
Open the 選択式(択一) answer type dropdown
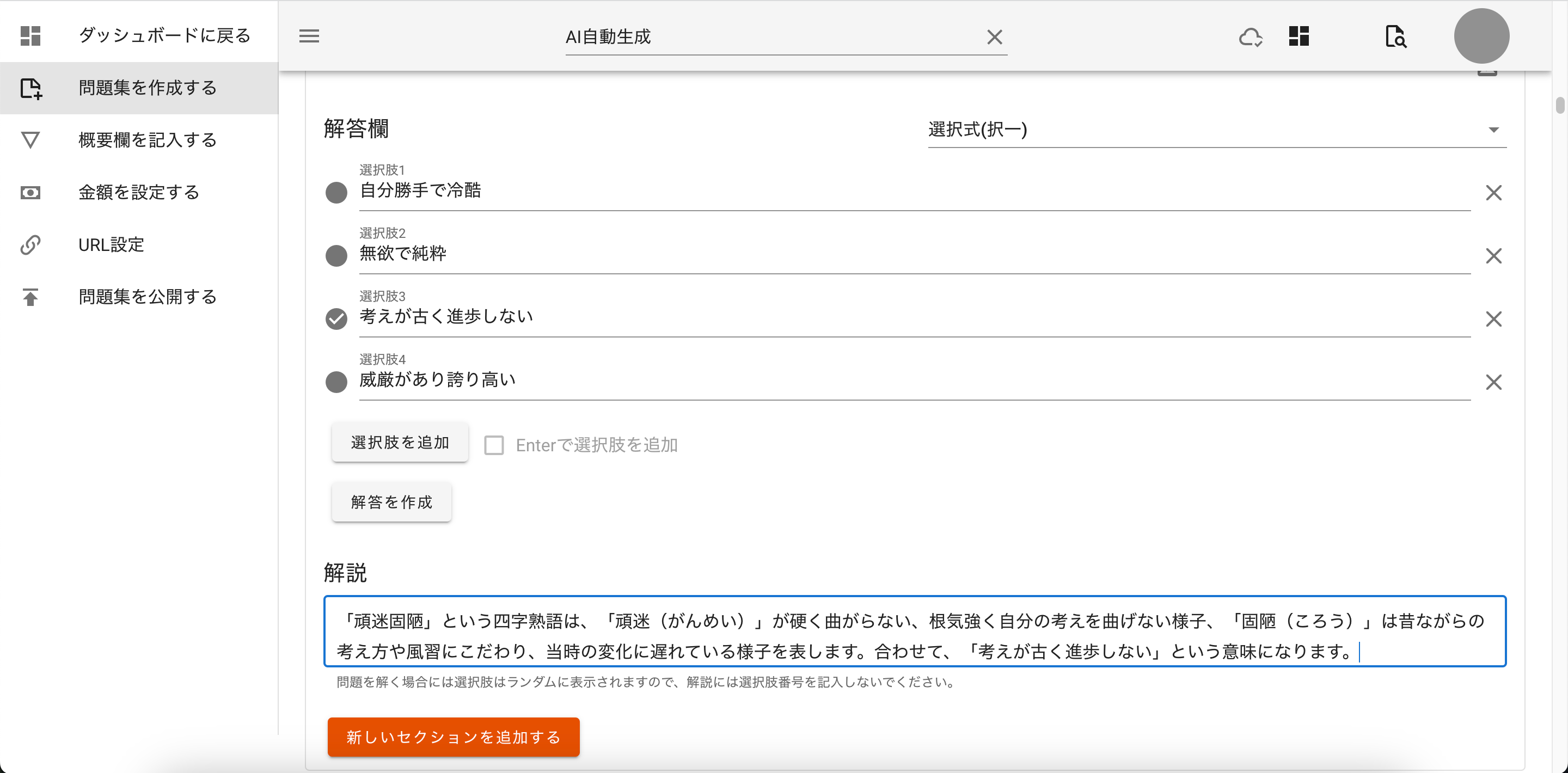tap(1216, 130)
